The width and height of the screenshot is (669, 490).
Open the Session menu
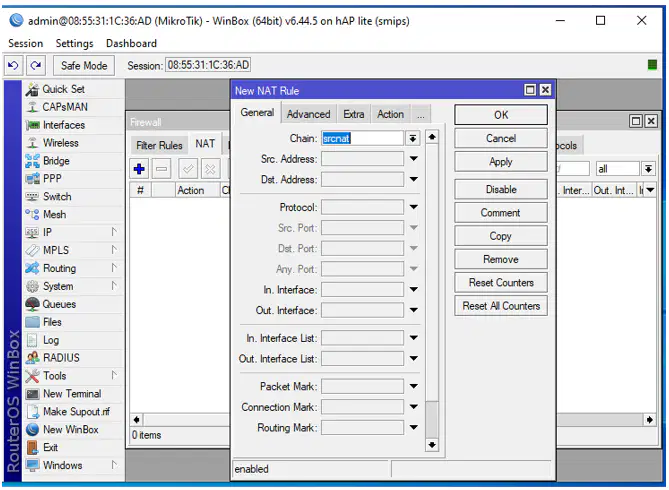[26, 44]
